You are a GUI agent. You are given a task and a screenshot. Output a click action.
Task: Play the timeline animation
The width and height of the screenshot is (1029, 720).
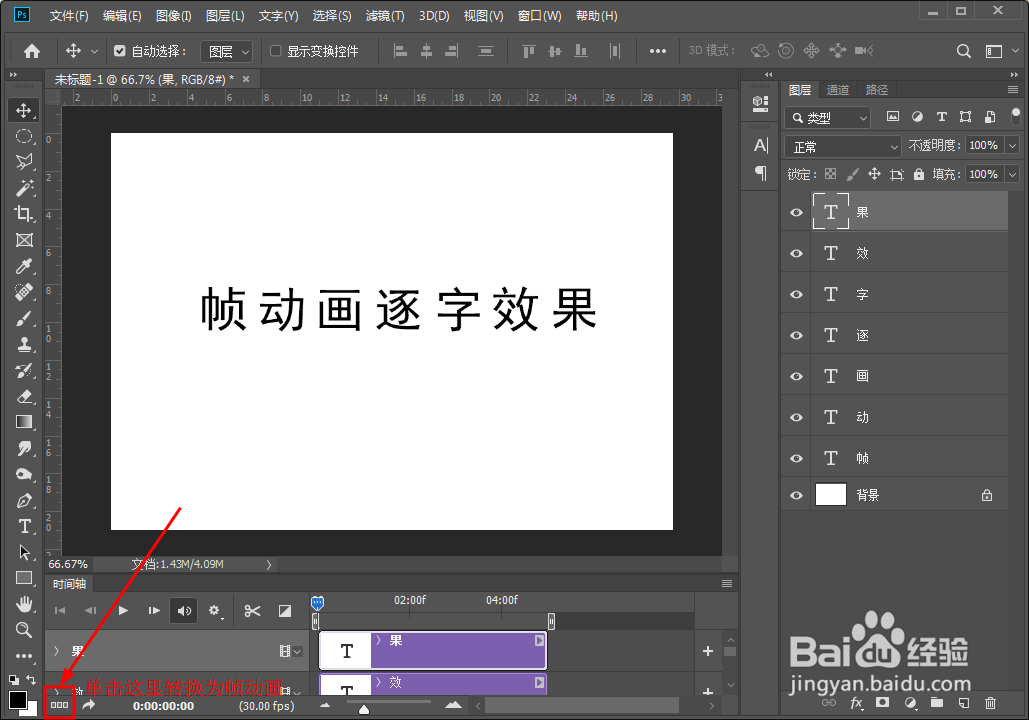coord(123,611)
